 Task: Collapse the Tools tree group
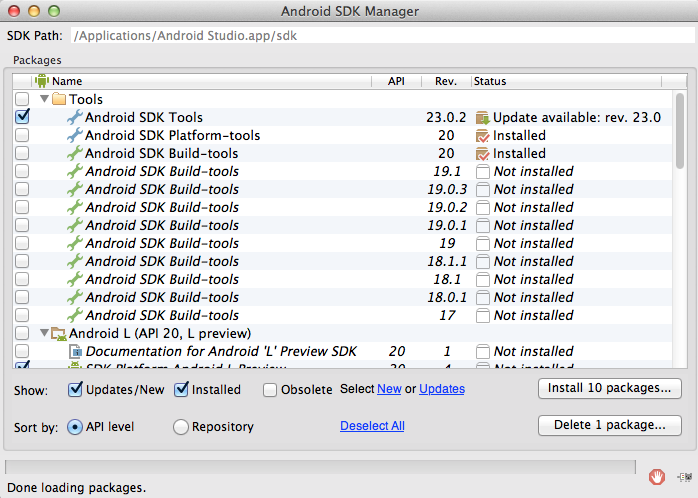pos(44,98)
